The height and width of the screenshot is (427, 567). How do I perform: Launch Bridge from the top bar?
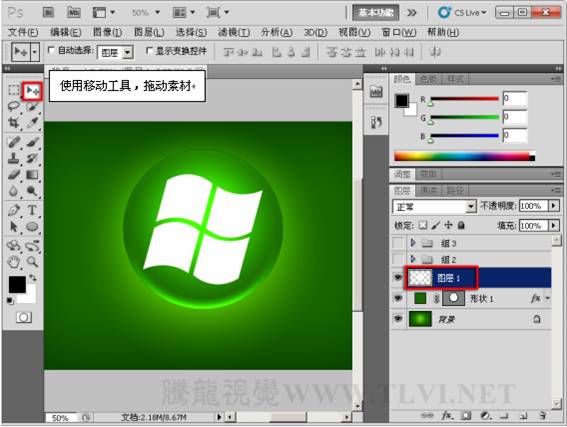[x=48, y=13]
